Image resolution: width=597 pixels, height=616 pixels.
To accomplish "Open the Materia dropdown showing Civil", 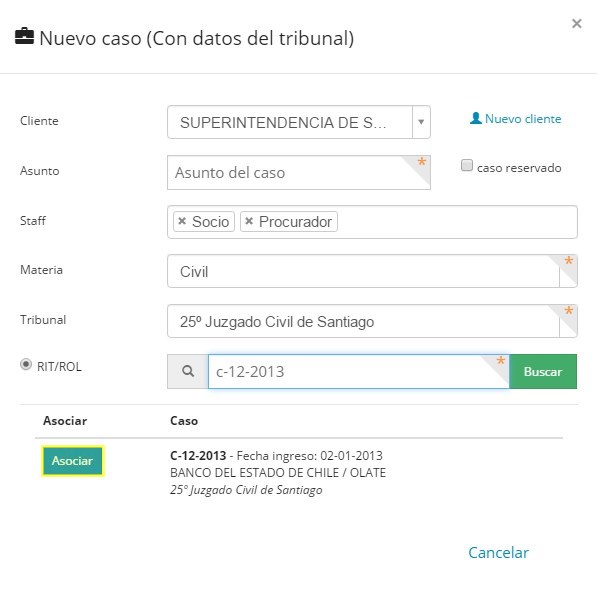I will coord(372,271).
